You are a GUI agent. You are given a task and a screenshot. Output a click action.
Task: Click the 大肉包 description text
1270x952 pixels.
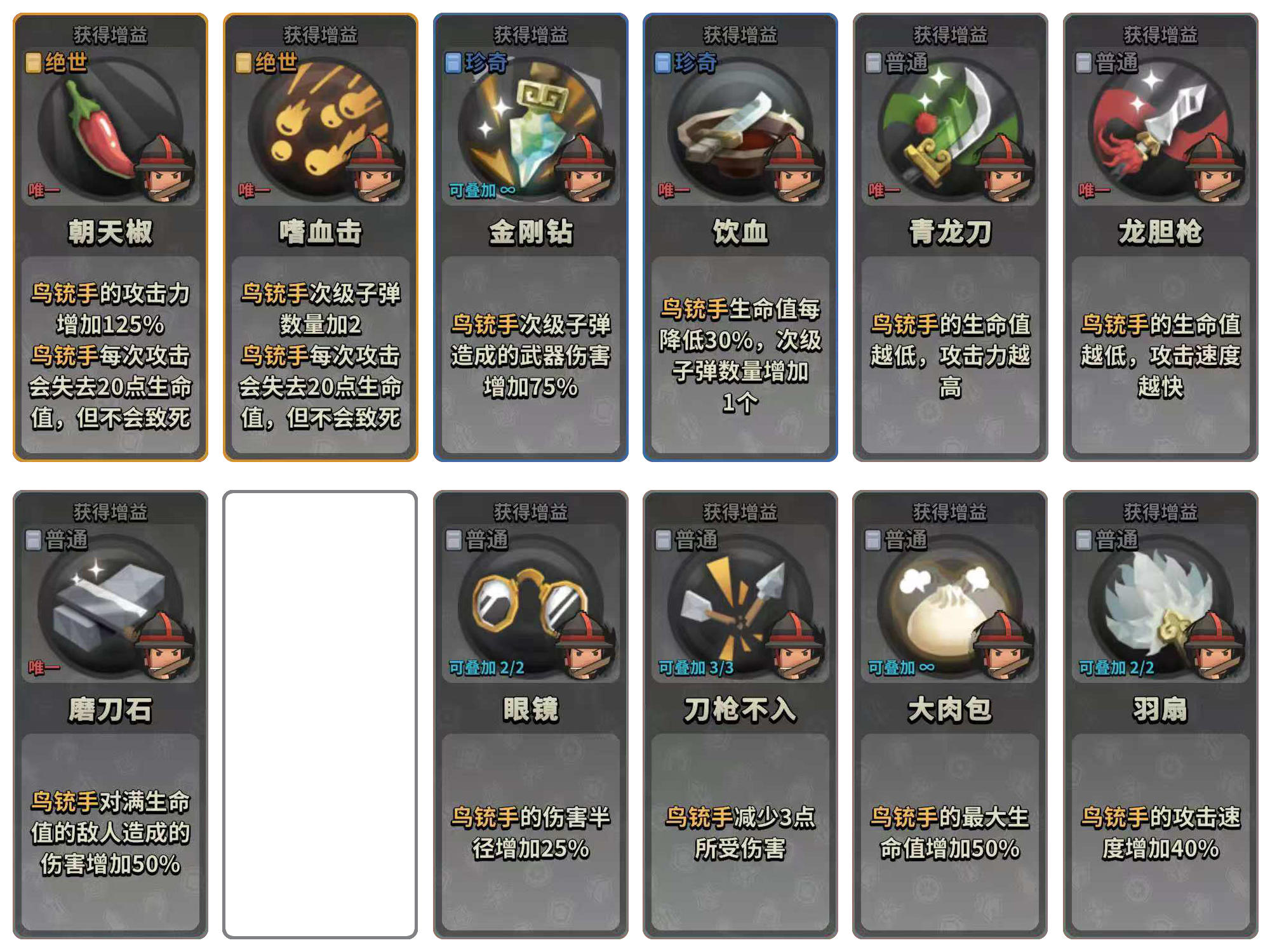950,833
